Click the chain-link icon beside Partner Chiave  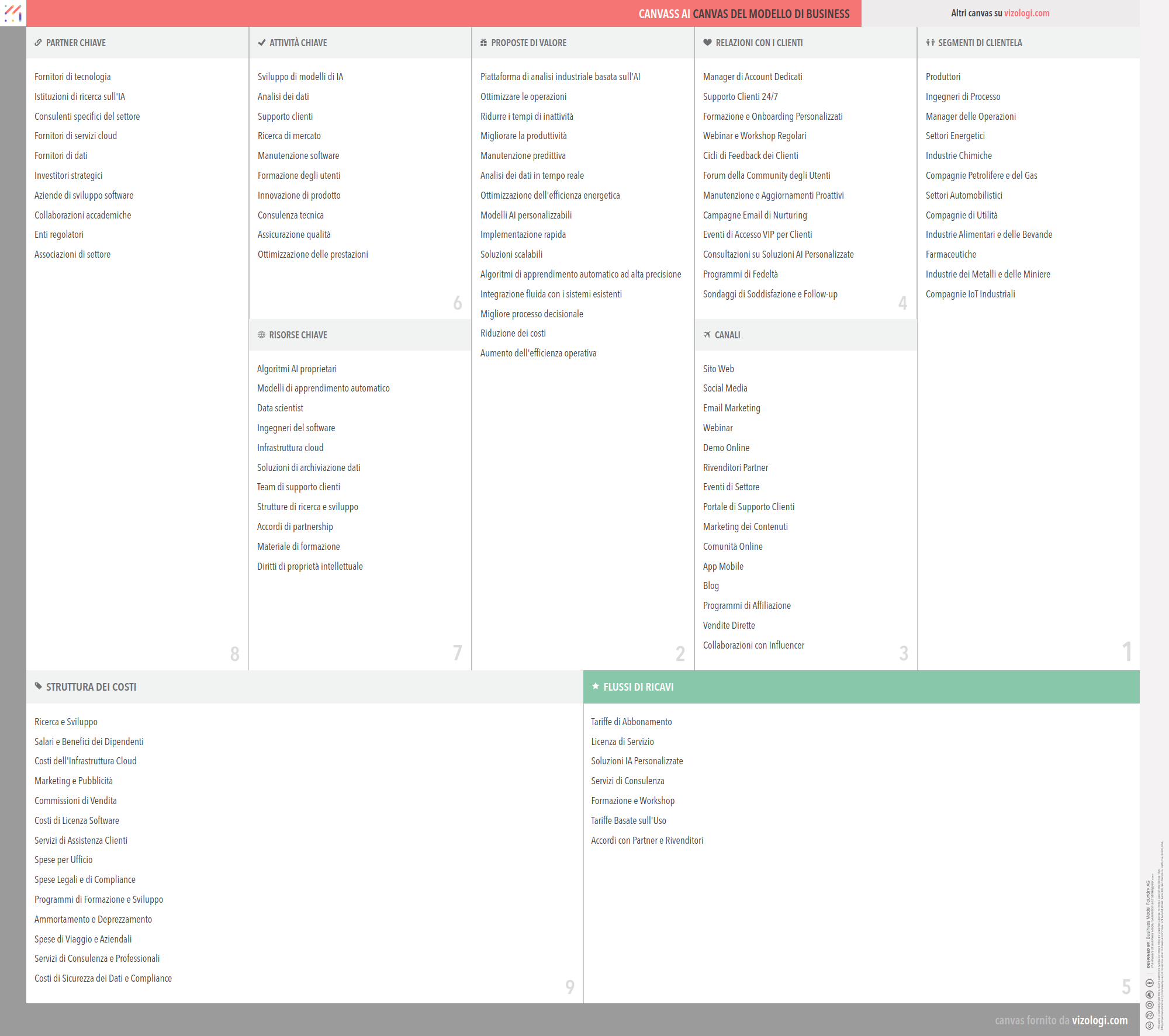39,43
